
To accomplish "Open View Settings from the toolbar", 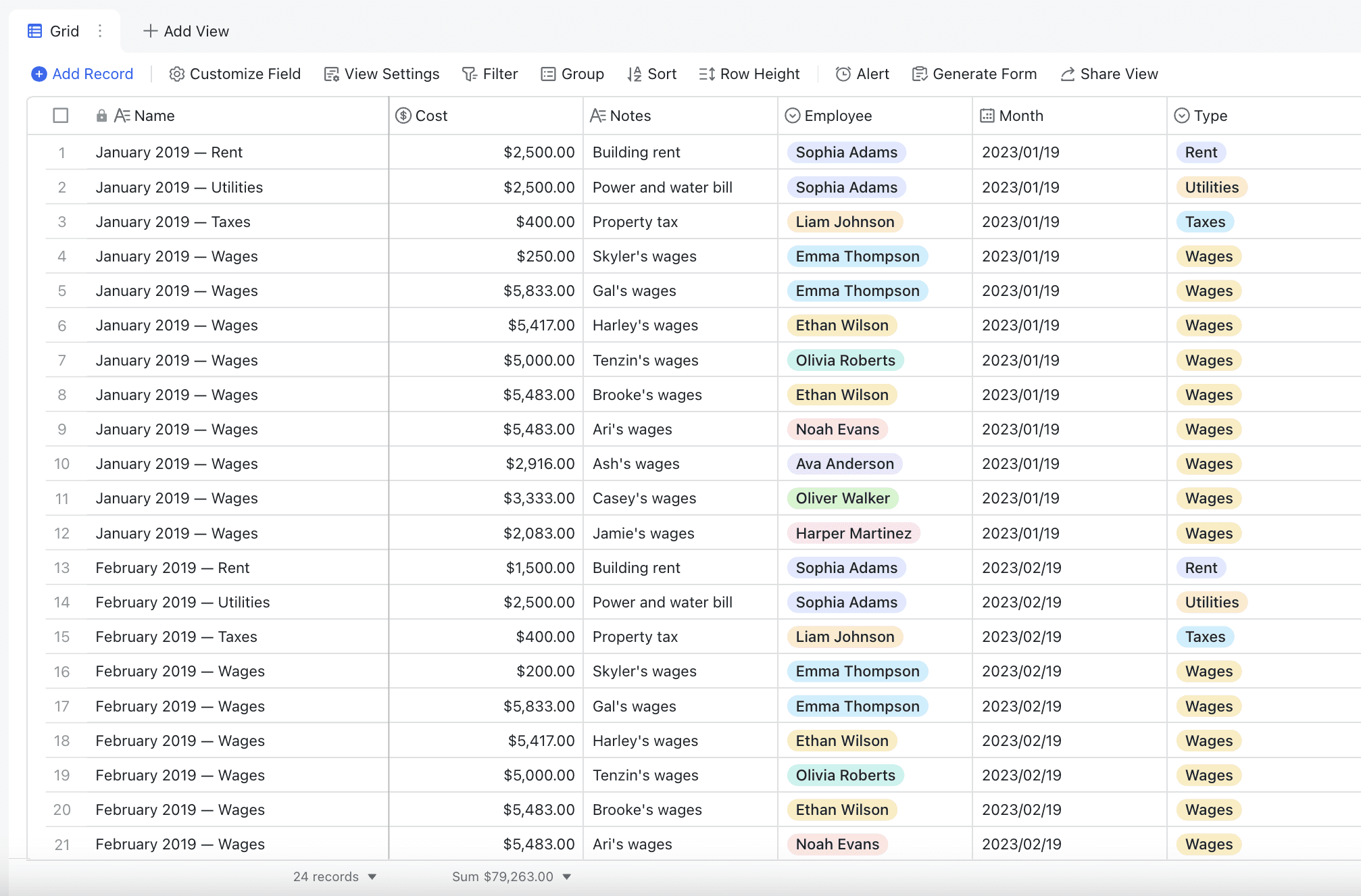I will point(382,74).
